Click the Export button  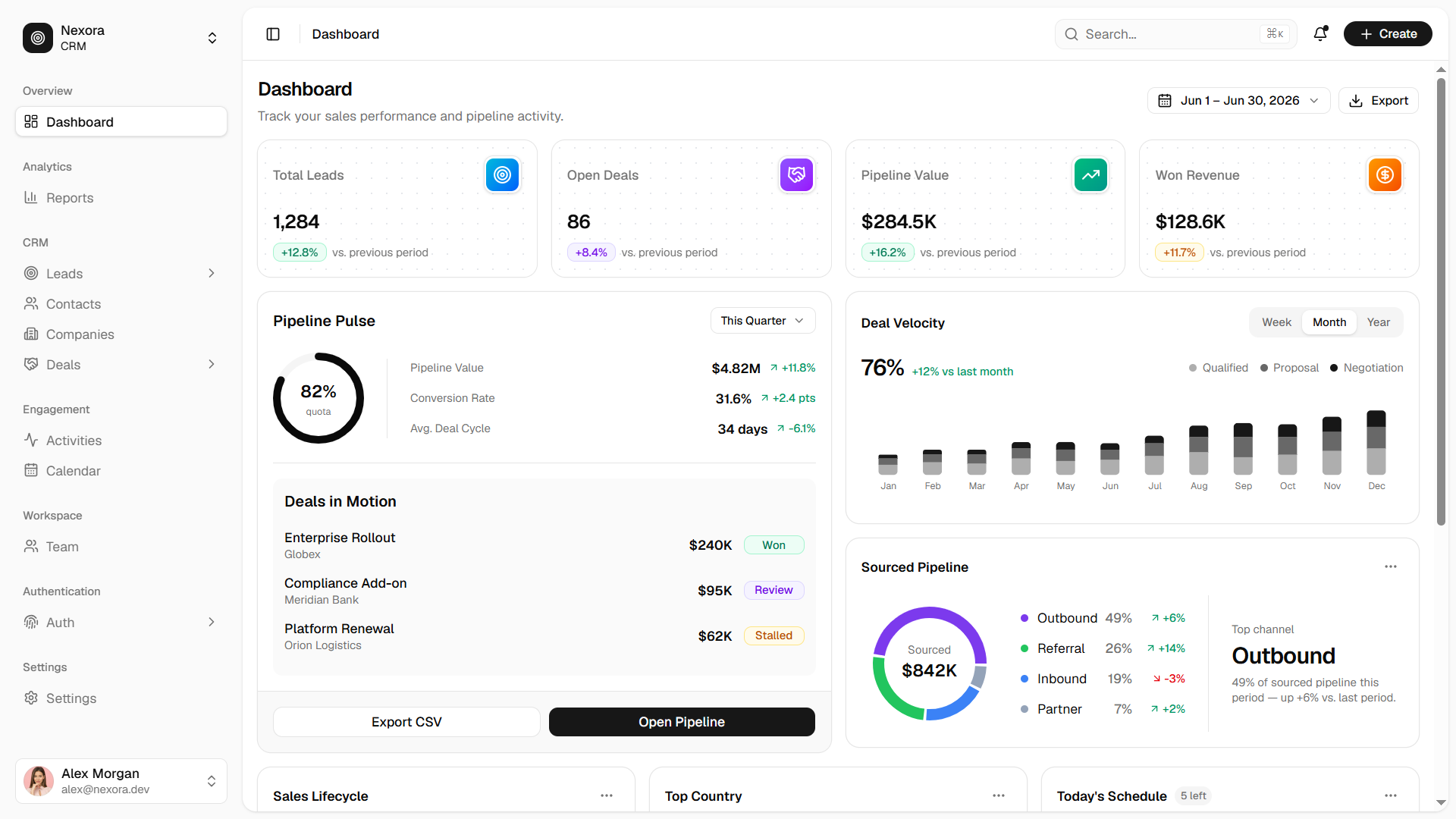pos(1379,101)
